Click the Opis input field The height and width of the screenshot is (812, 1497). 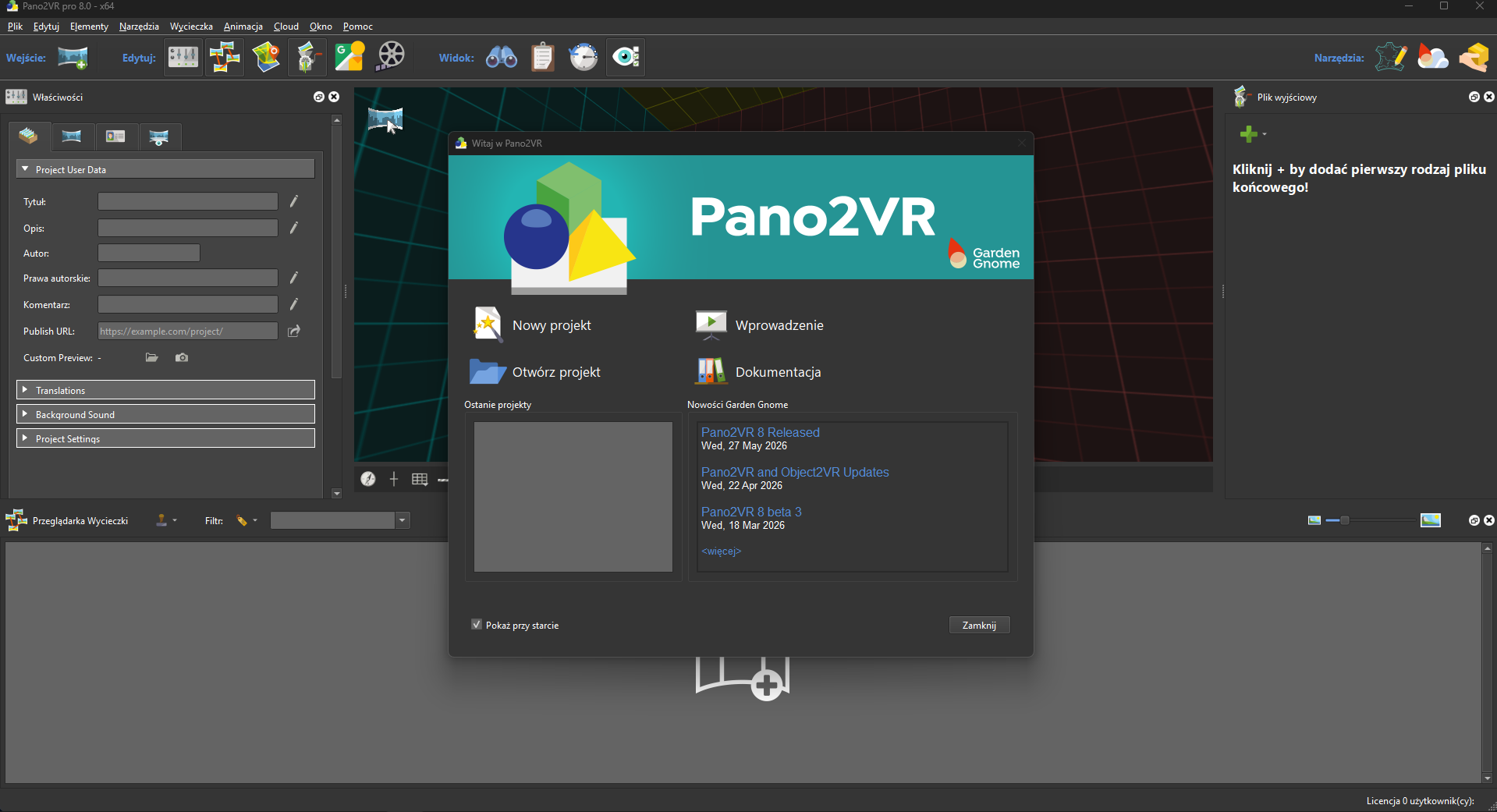(188, 228)
